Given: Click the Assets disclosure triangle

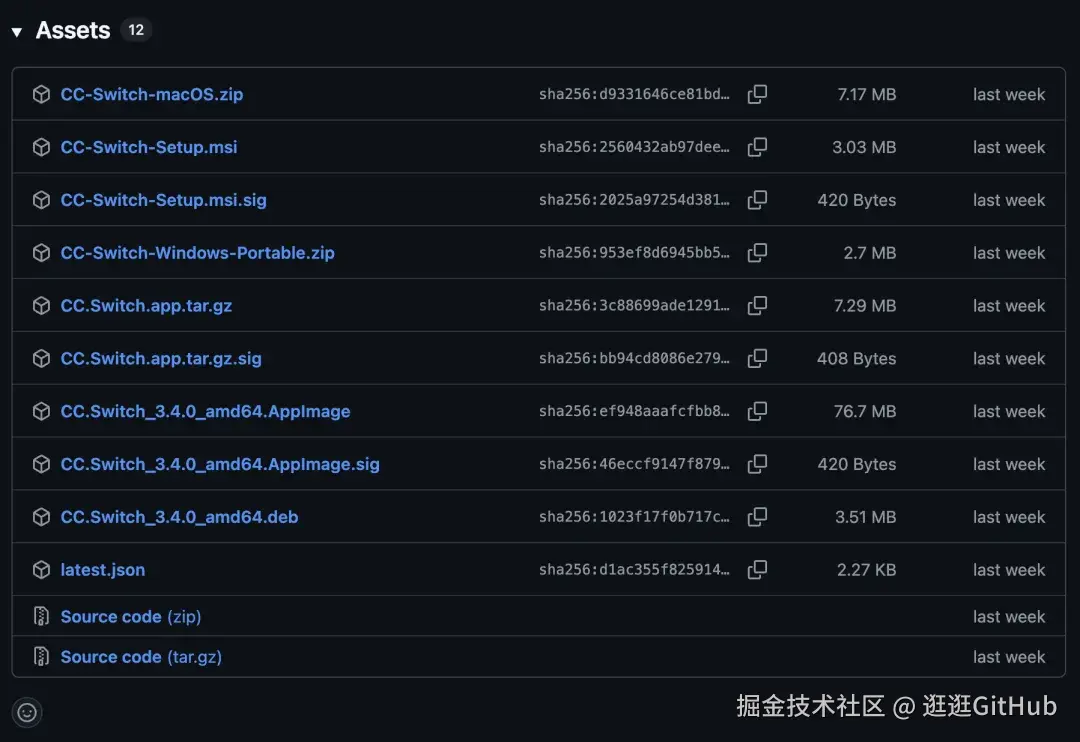Looking at the screenshot, I should 17,30.
